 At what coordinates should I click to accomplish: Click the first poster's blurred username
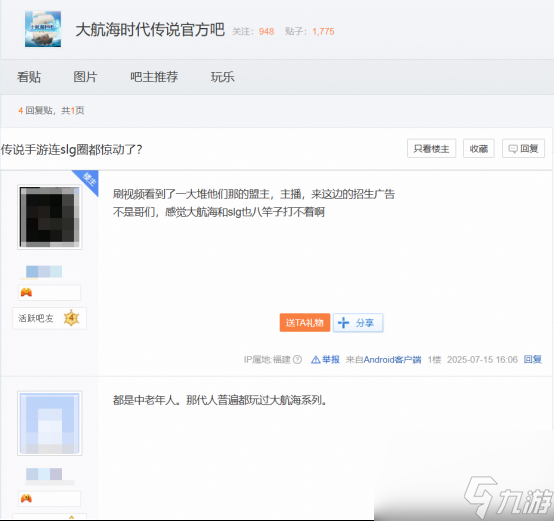[44, 271]
